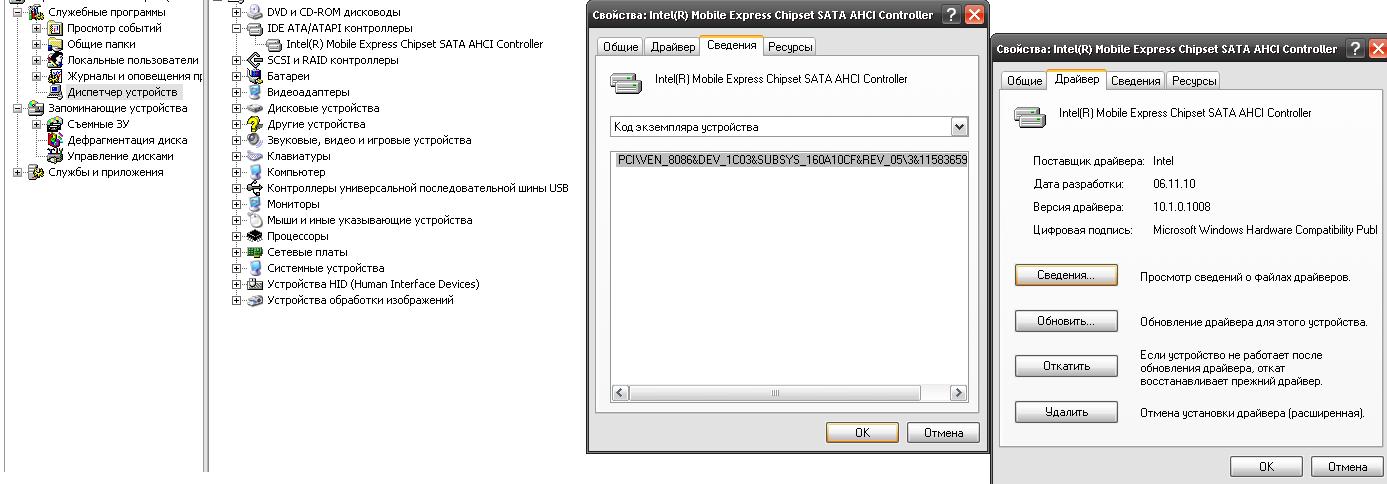Click the Системные устройства icon
The height and width of the screenshot is (484, 1387).
click(x=255, y=268)
